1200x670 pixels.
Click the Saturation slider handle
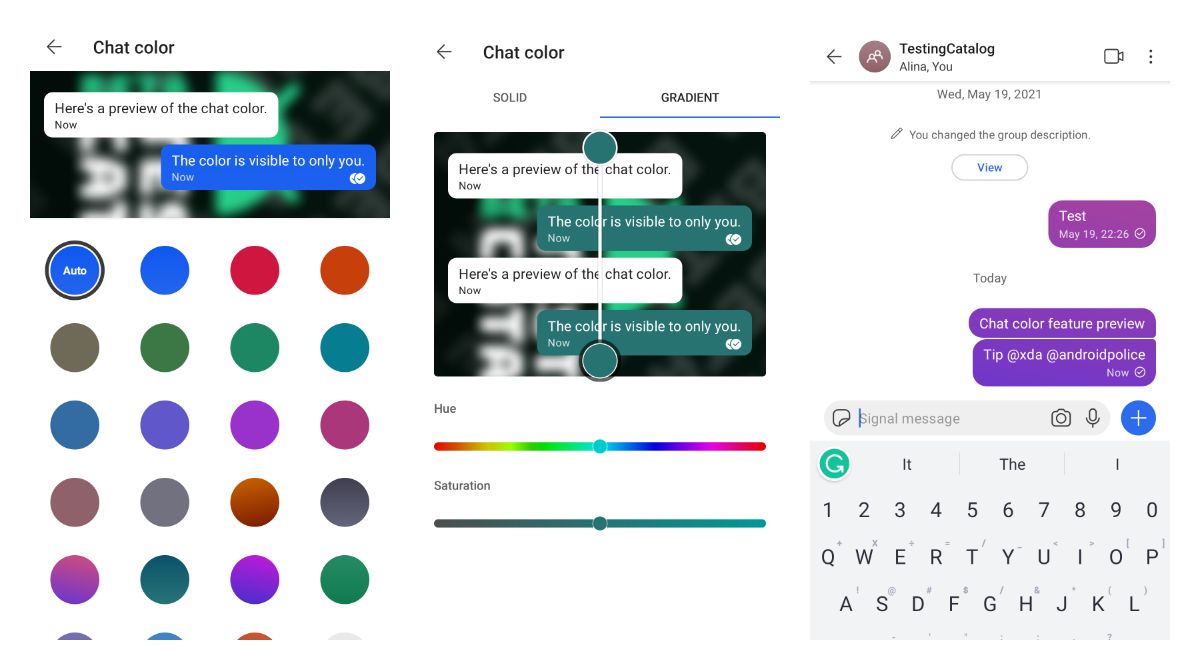(x=600, y=523)
